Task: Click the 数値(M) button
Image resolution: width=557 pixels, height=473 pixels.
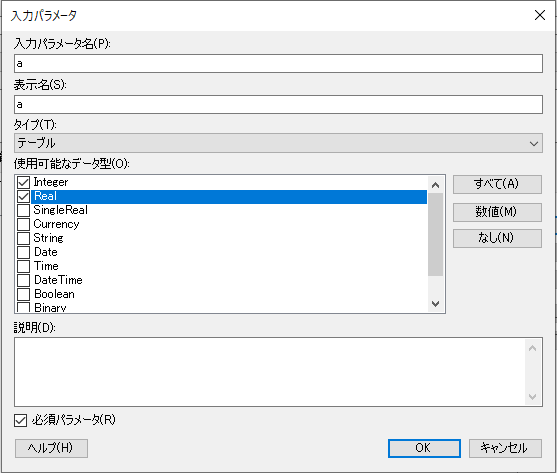Action: (497, 212)
